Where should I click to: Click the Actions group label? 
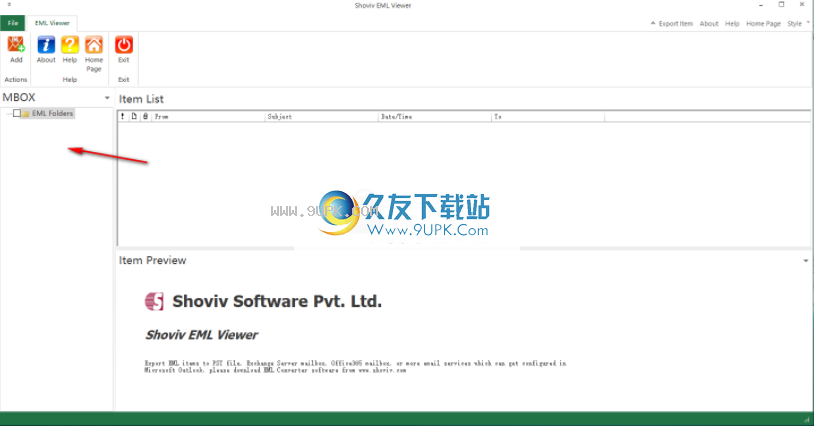tap(16, 80)
